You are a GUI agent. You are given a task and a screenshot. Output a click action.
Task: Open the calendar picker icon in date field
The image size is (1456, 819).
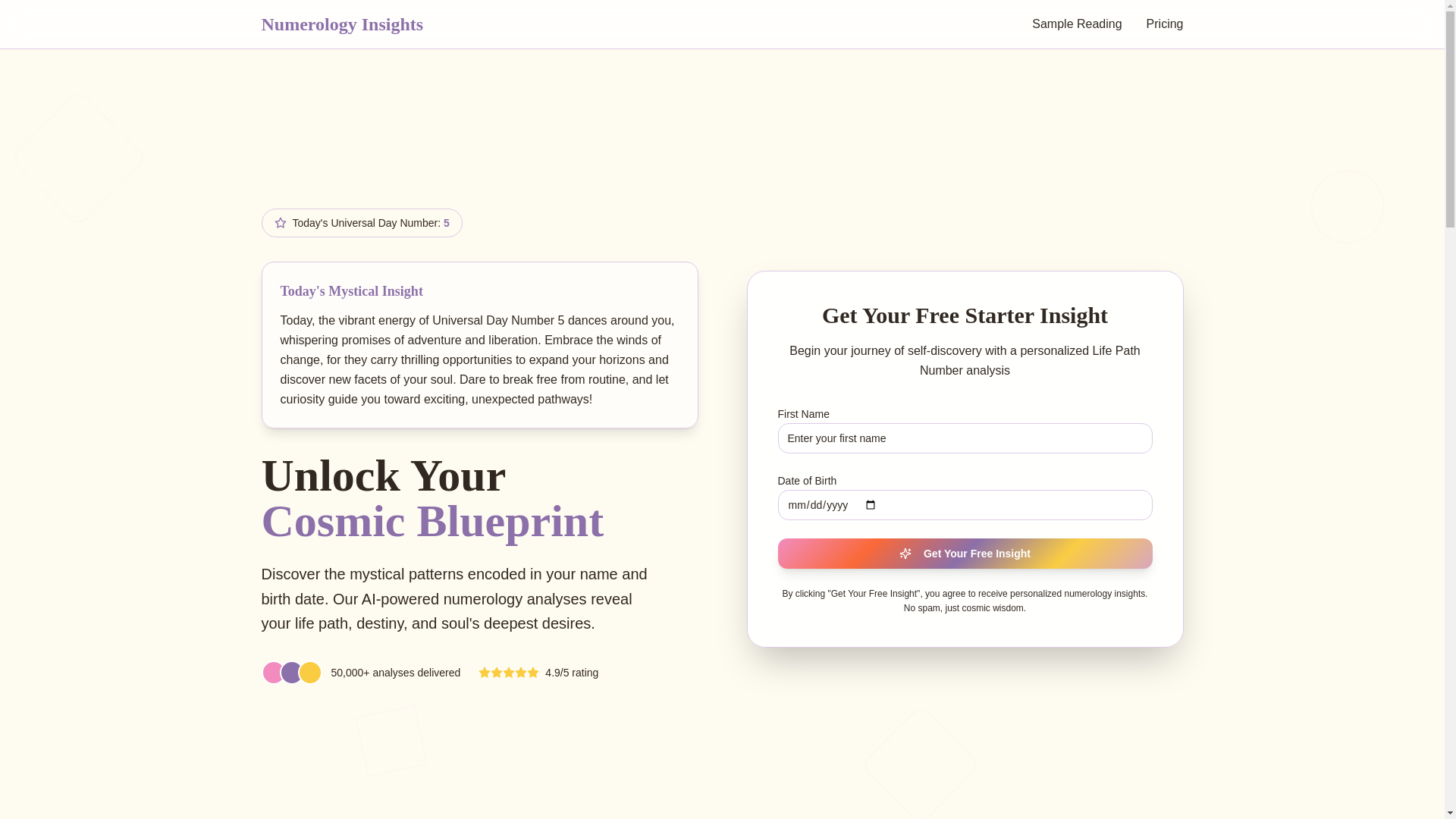click(x=871, y=505)
